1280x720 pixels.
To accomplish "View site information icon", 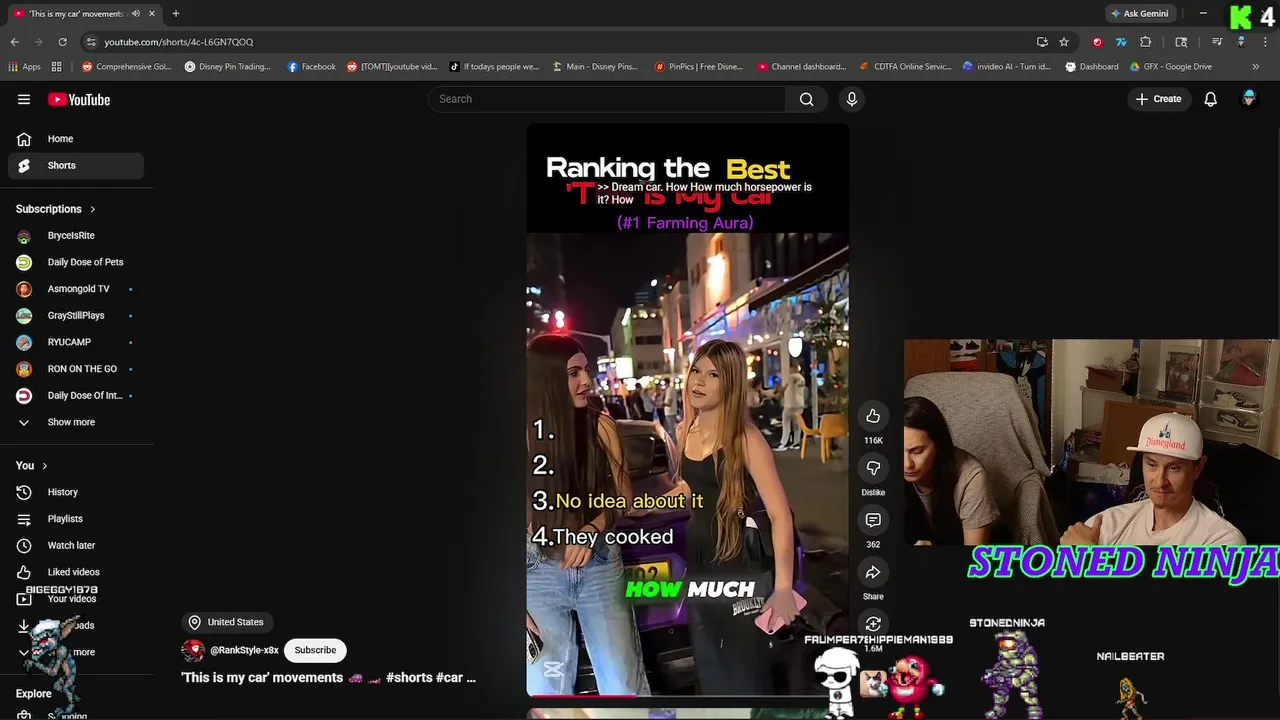I will click(x=91, y=42).
